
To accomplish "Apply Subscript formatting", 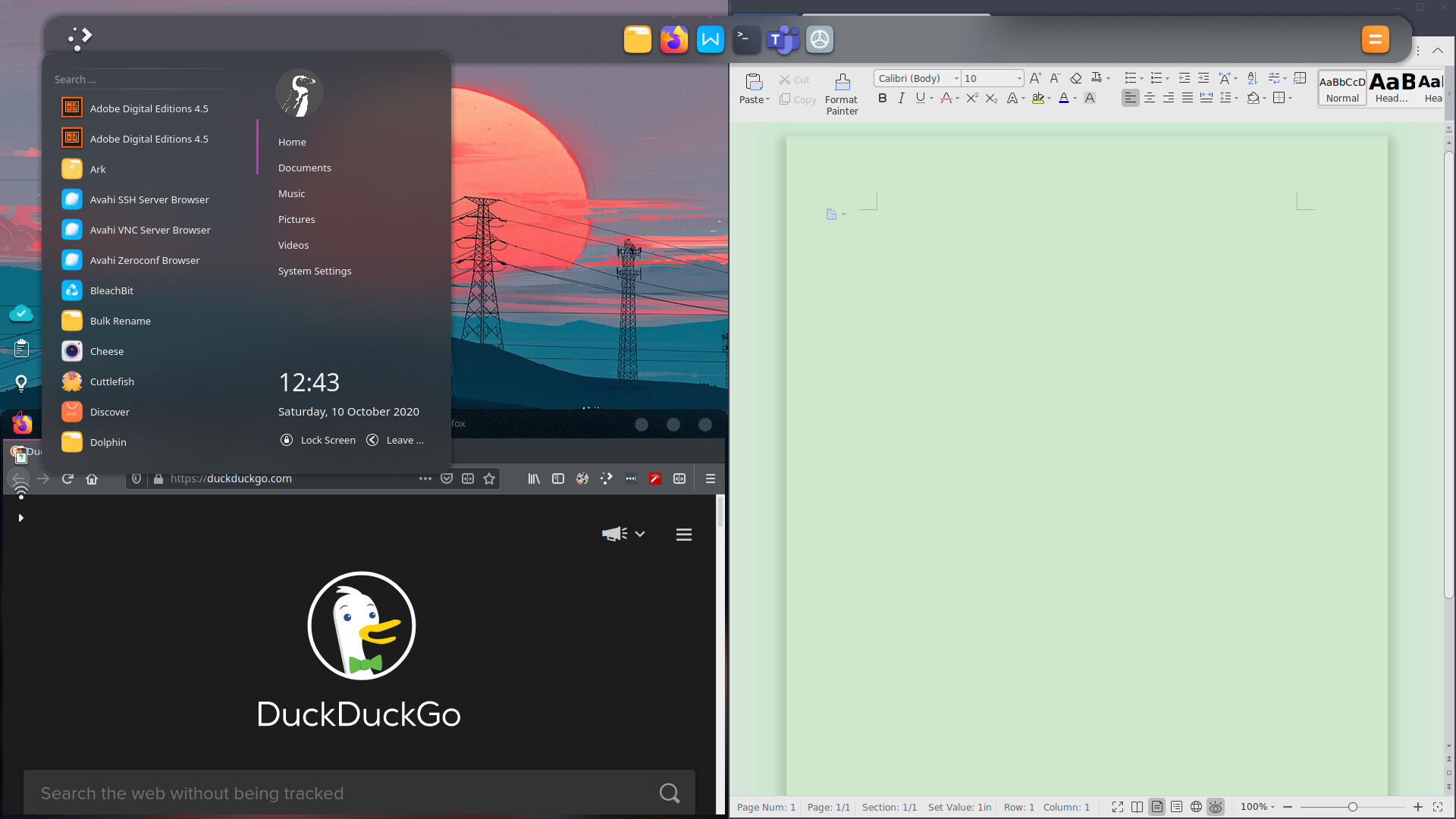I will [991, 98].
